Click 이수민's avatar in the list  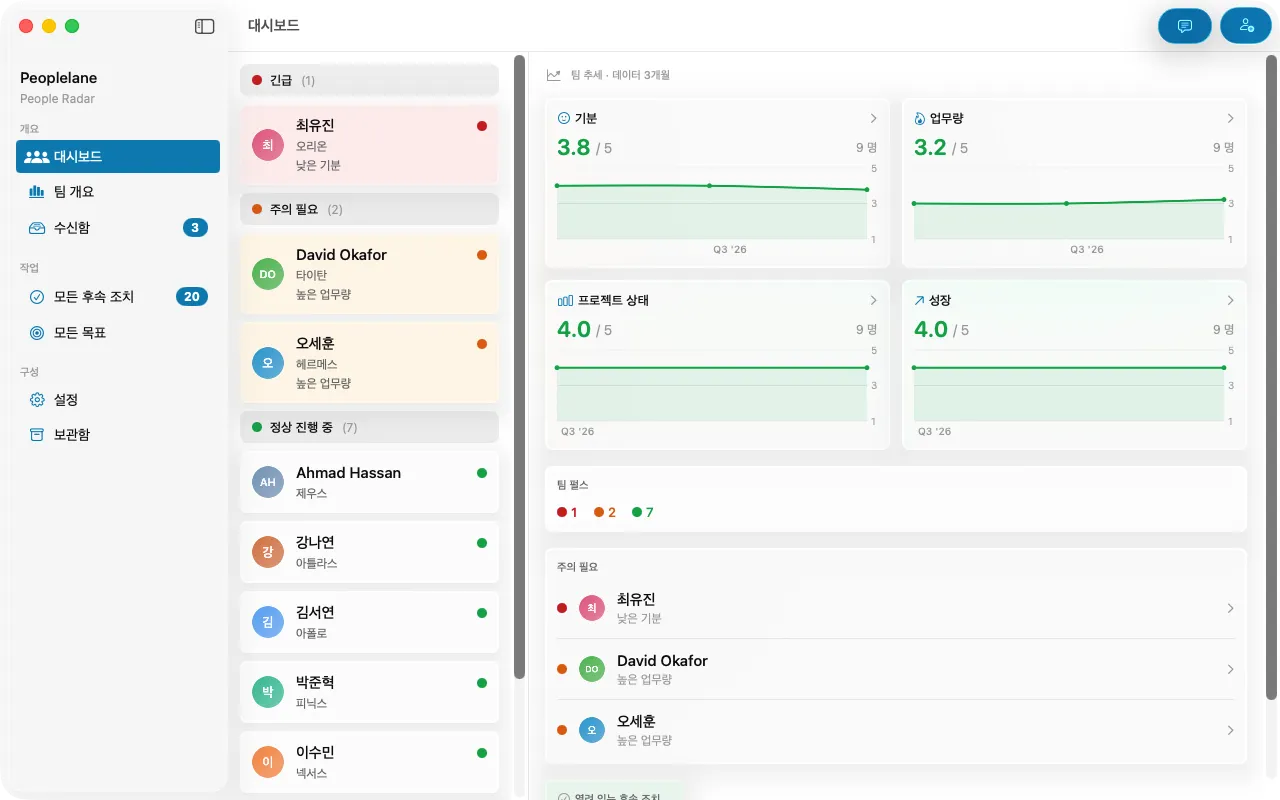pos(268,762)
